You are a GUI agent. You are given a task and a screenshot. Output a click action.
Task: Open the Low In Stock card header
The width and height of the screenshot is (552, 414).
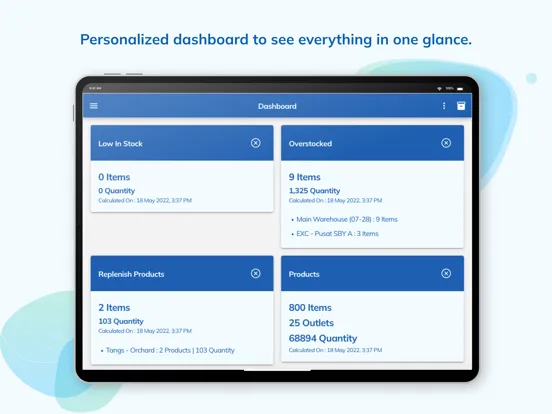(x=182, y=143)
